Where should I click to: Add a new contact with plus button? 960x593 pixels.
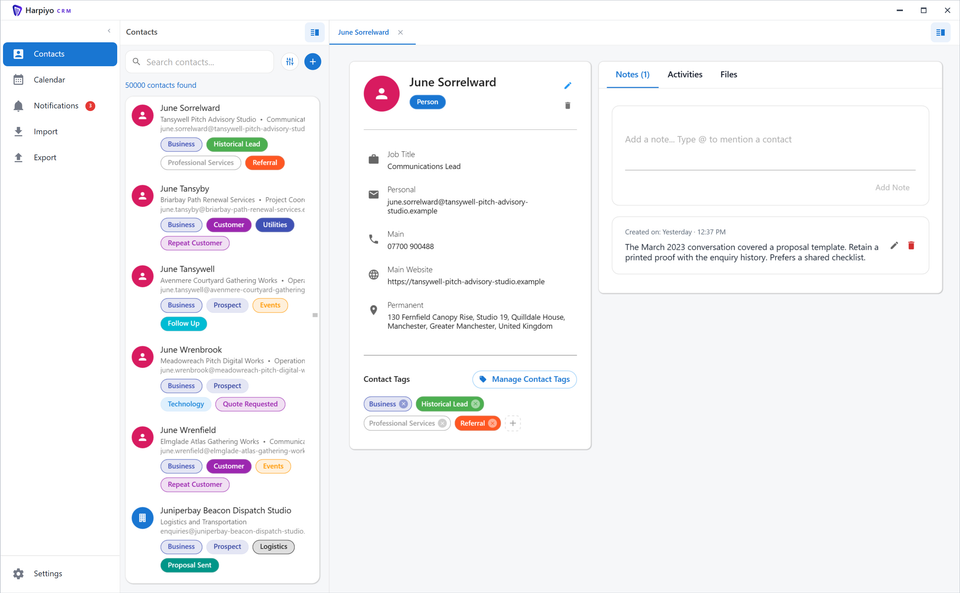(313, 62)
